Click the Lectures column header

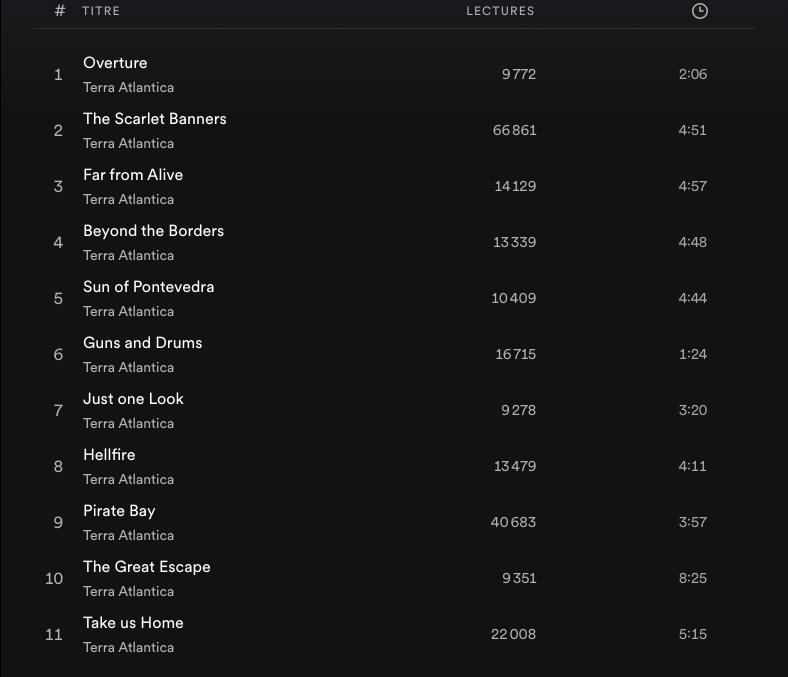pos(500,11)
